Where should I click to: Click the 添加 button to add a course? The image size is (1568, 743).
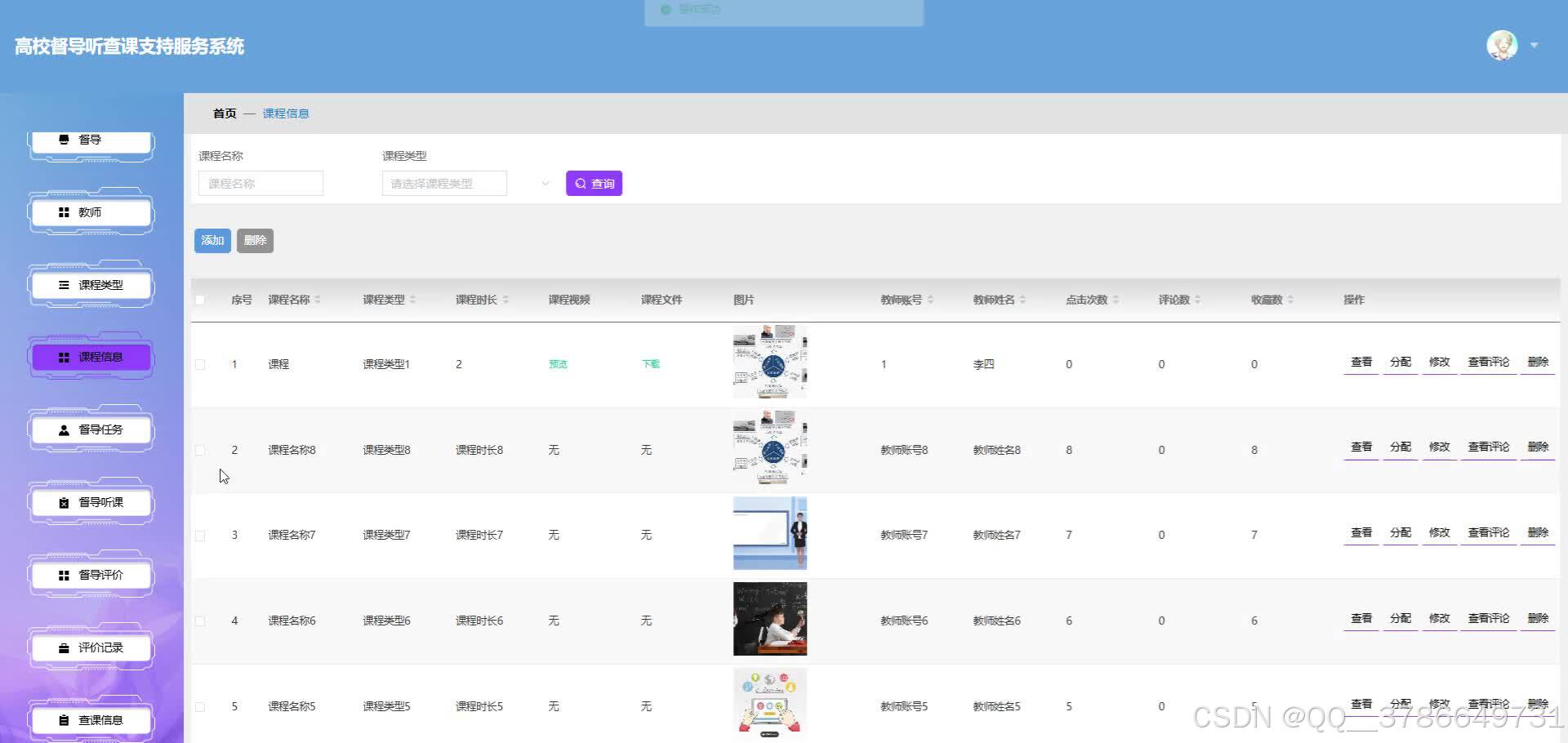tap(212, 240)
